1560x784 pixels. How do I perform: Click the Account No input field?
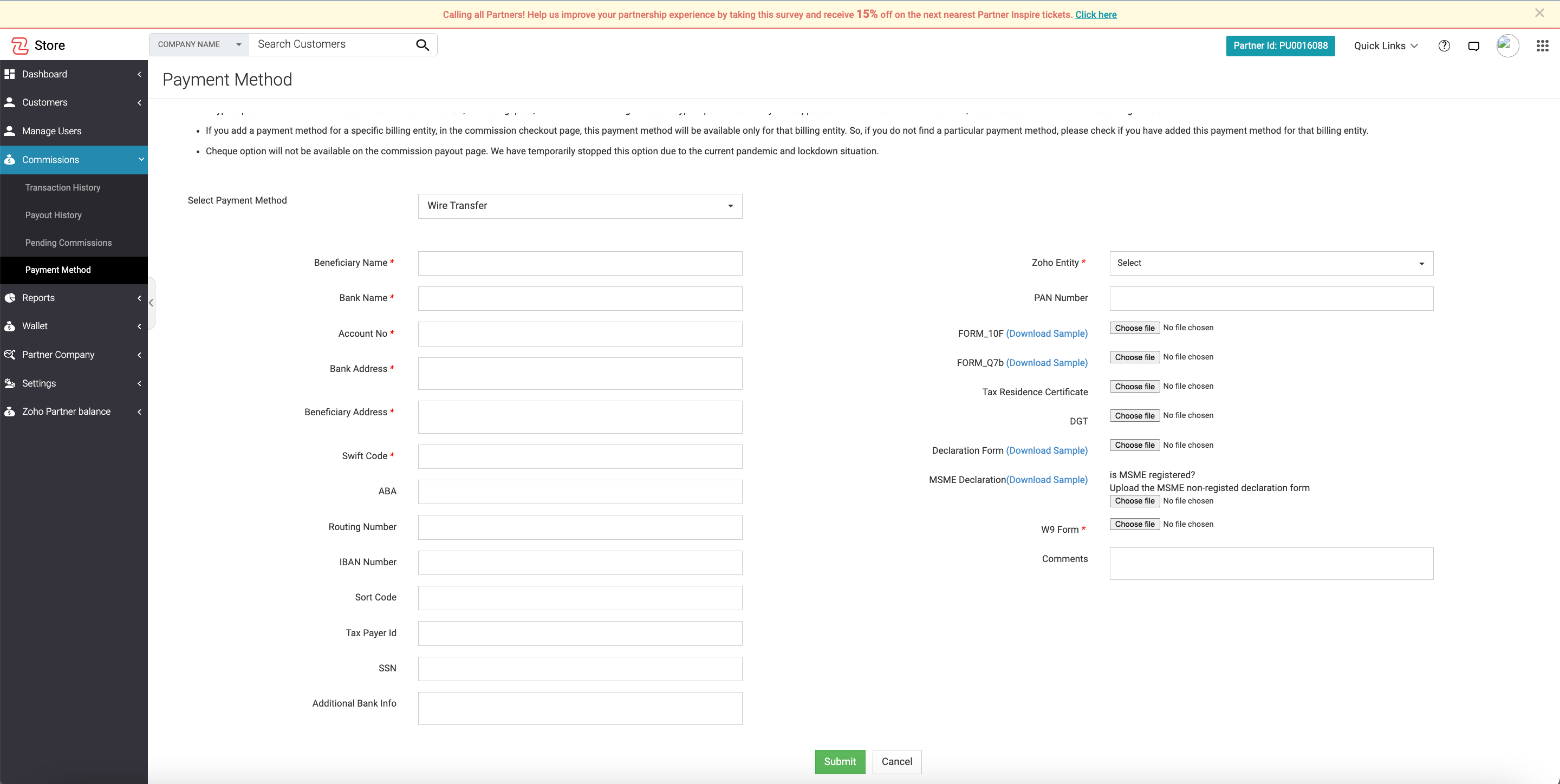click(580, 334)
